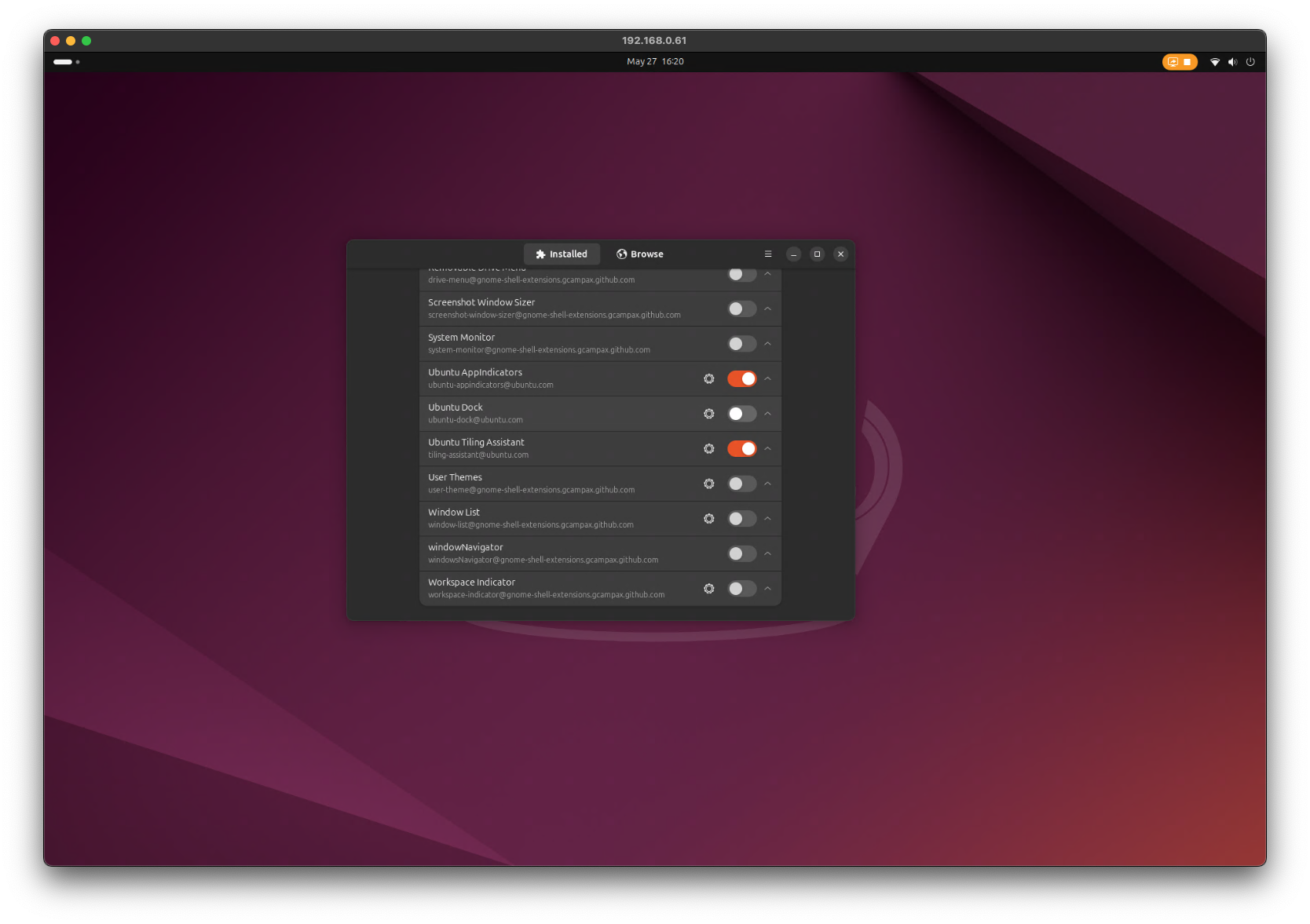Click the Ubuntu Dock title

456,407
